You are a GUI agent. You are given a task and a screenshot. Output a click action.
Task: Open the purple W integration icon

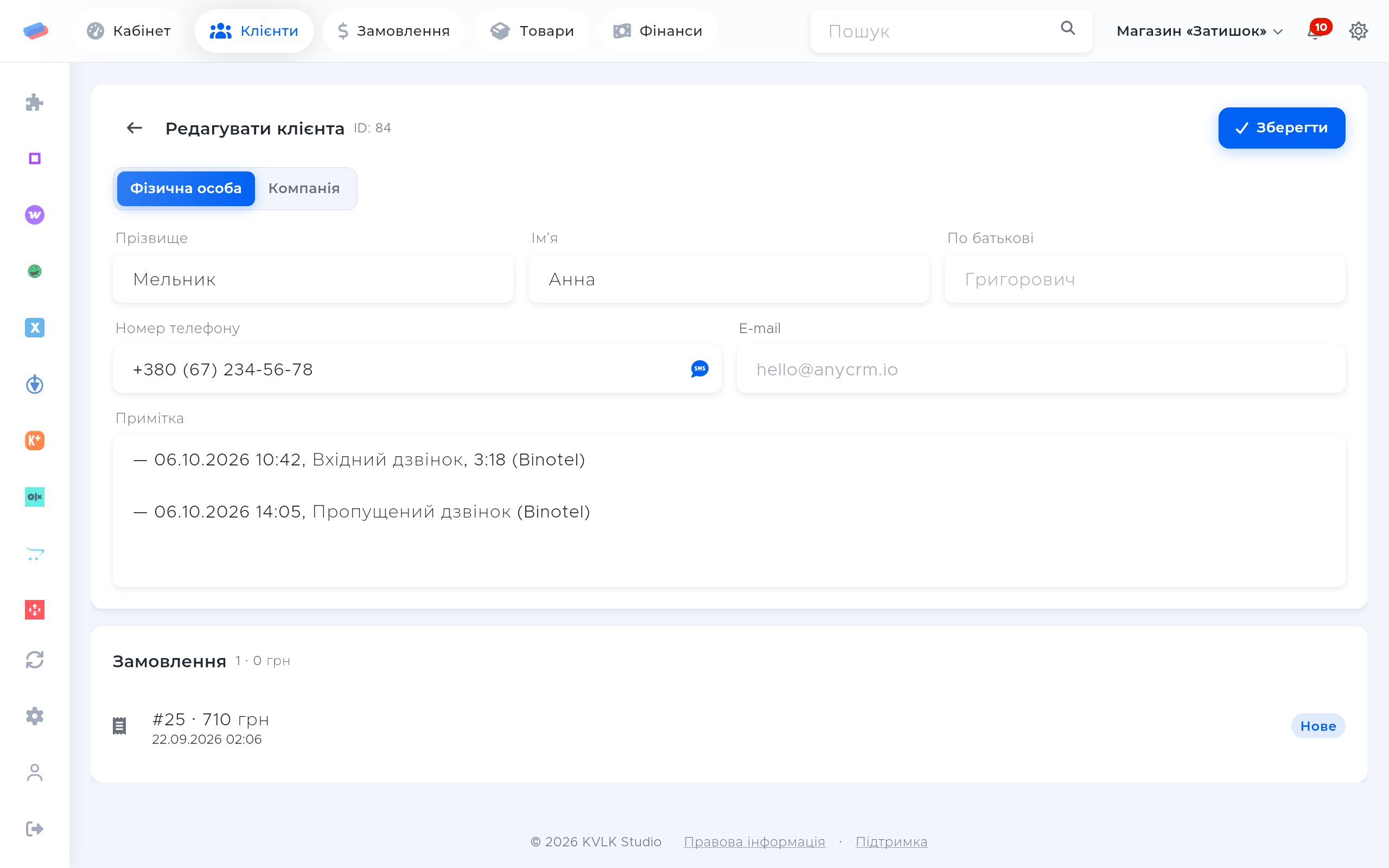34,215
